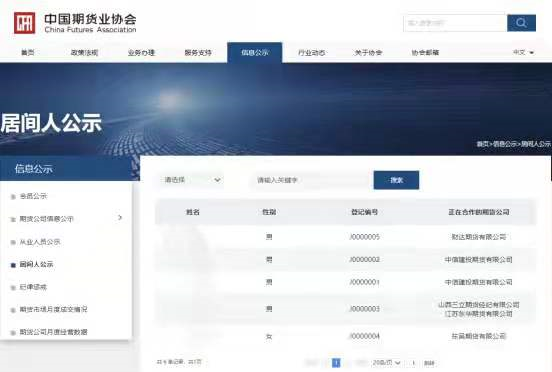Image resolution: width=552 pixels, height=372 pixels.
Task: Click registration number J0000004
Action: (x=365, y=336)
